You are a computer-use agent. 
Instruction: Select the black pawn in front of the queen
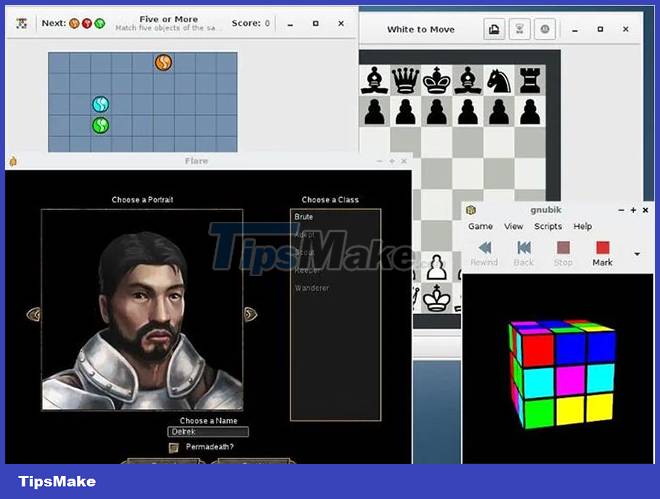tap(405, 112)
